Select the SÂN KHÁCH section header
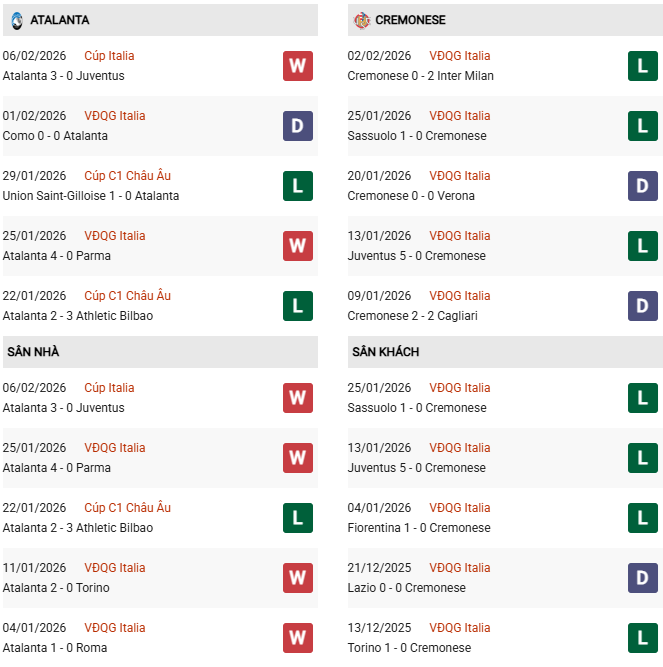The image size is (663, 667). pyautogui.click(x=385, y=352)
